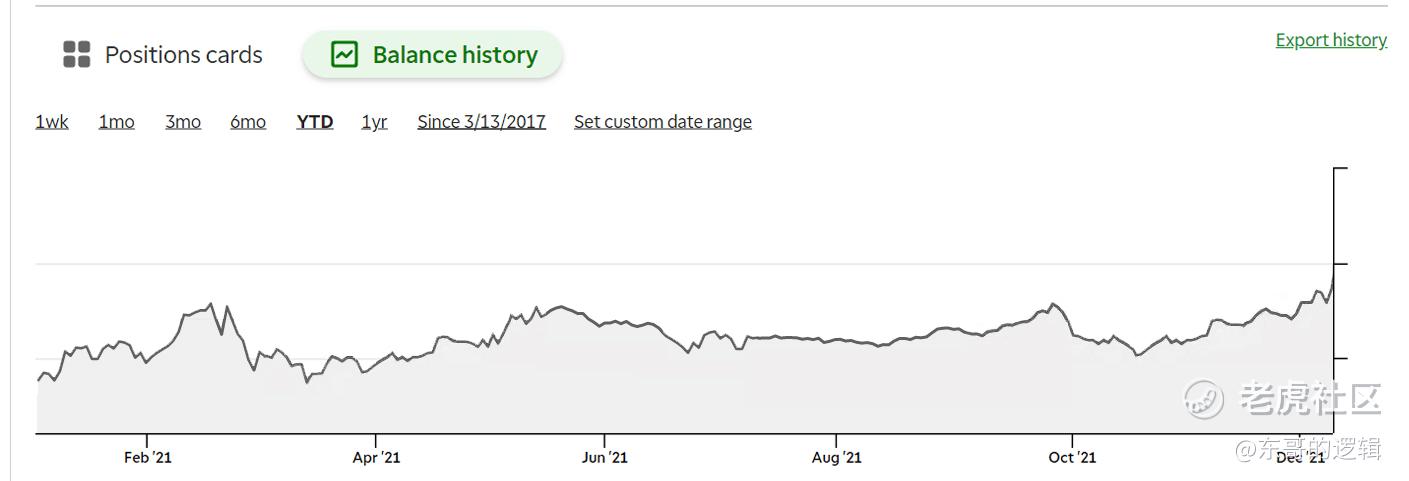Click the Feb '21 axis label
The width and height of the screenshot is (1409, 481).
[x=148, y=457]
